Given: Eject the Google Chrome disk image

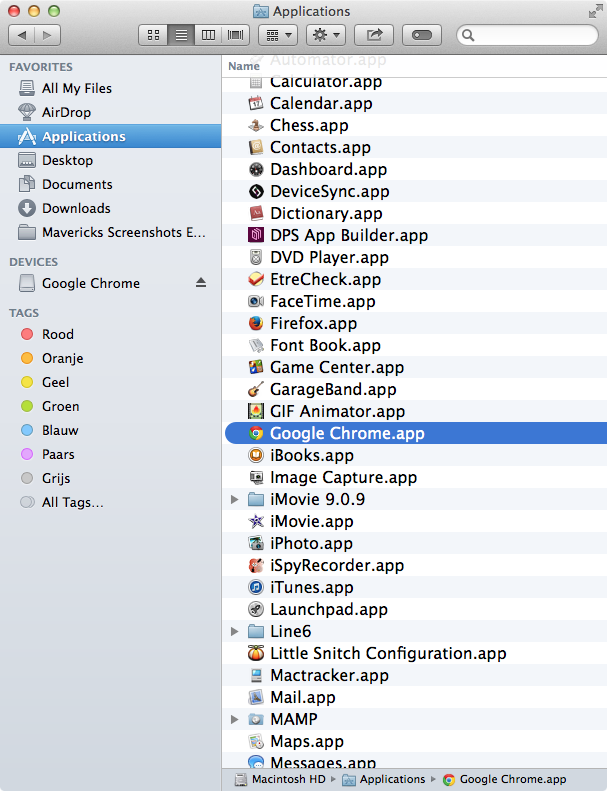Looking at the screenshot, I should click(x=201, y=282).
